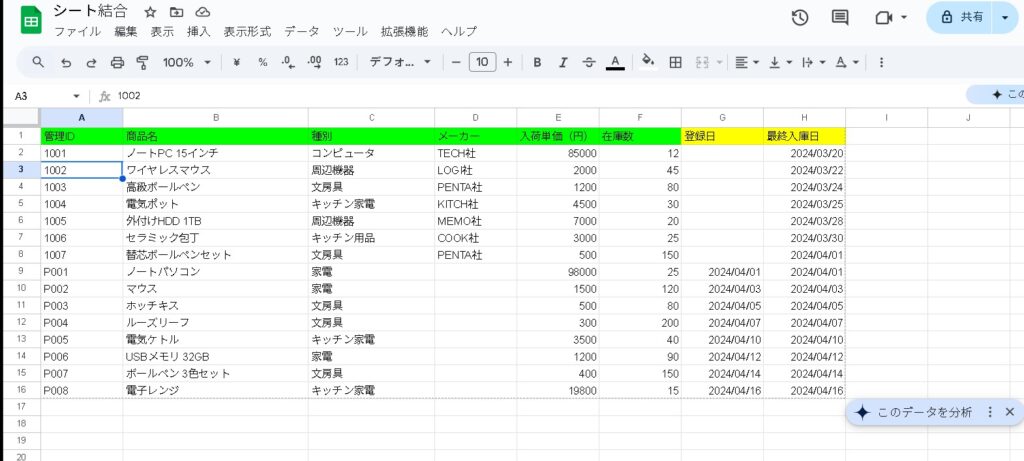Click the search magnifier in toolbar
The image size is (1024, 461).
tap(39, 62)
